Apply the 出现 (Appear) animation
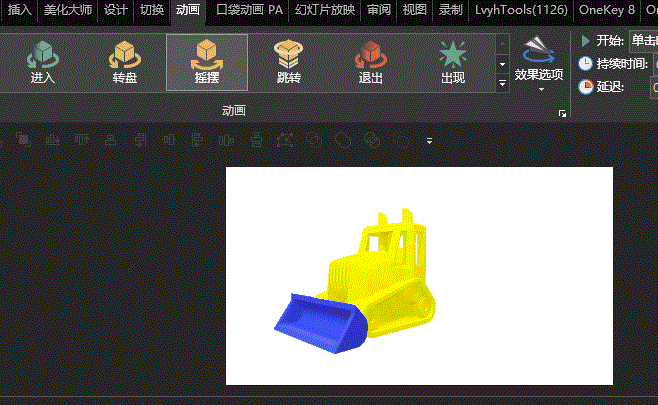Screen dimensions: 658x405 click(x=452, y=62)
